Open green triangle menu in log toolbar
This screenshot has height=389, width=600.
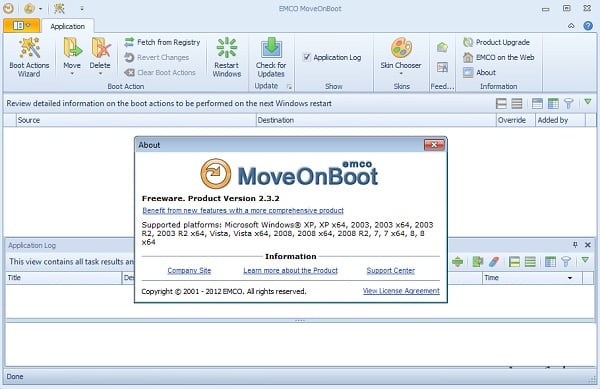(585, 260)
